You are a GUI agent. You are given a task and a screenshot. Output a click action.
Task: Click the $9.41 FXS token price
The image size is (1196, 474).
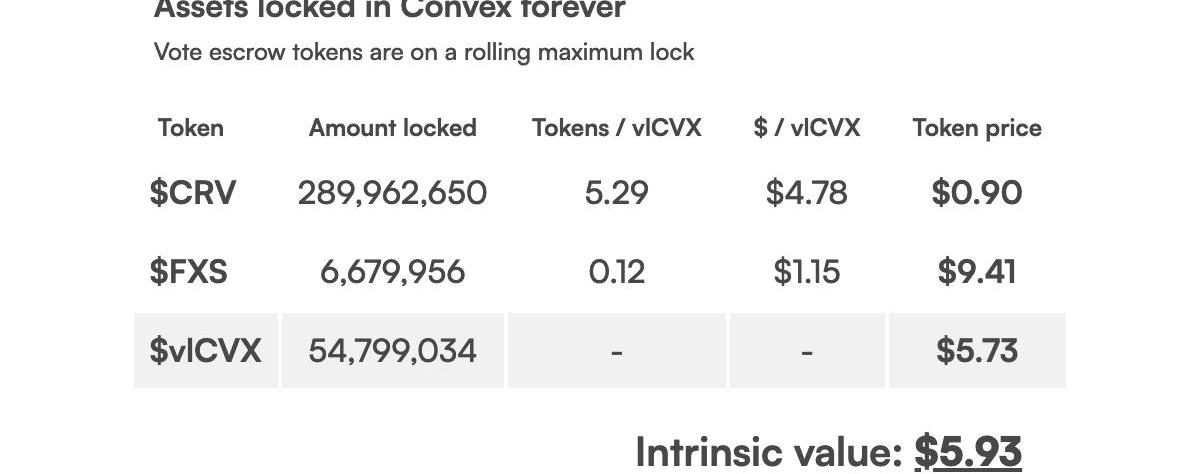click(x=976, y=272)
